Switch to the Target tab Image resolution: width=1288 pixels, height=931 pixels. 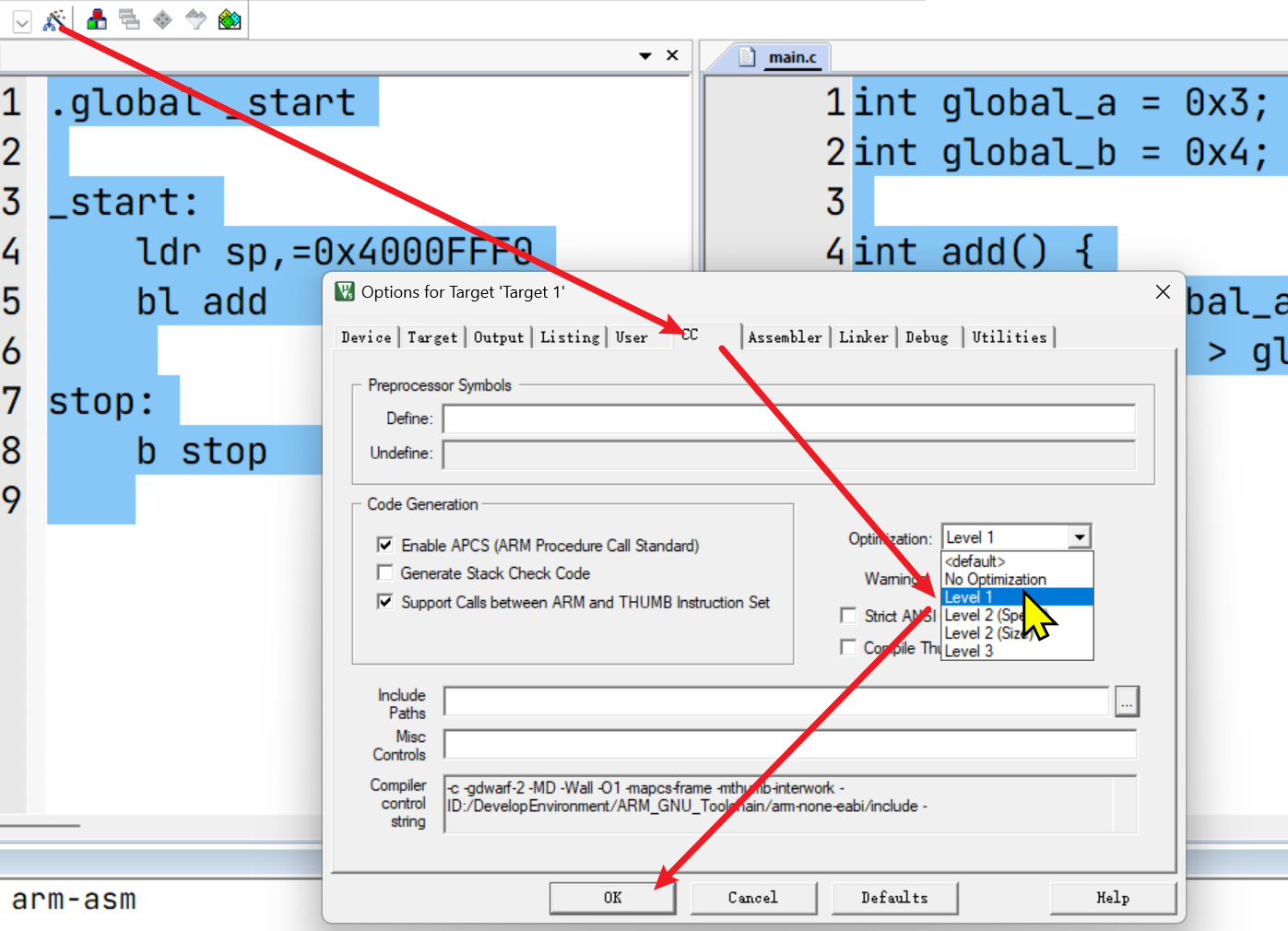432,337
